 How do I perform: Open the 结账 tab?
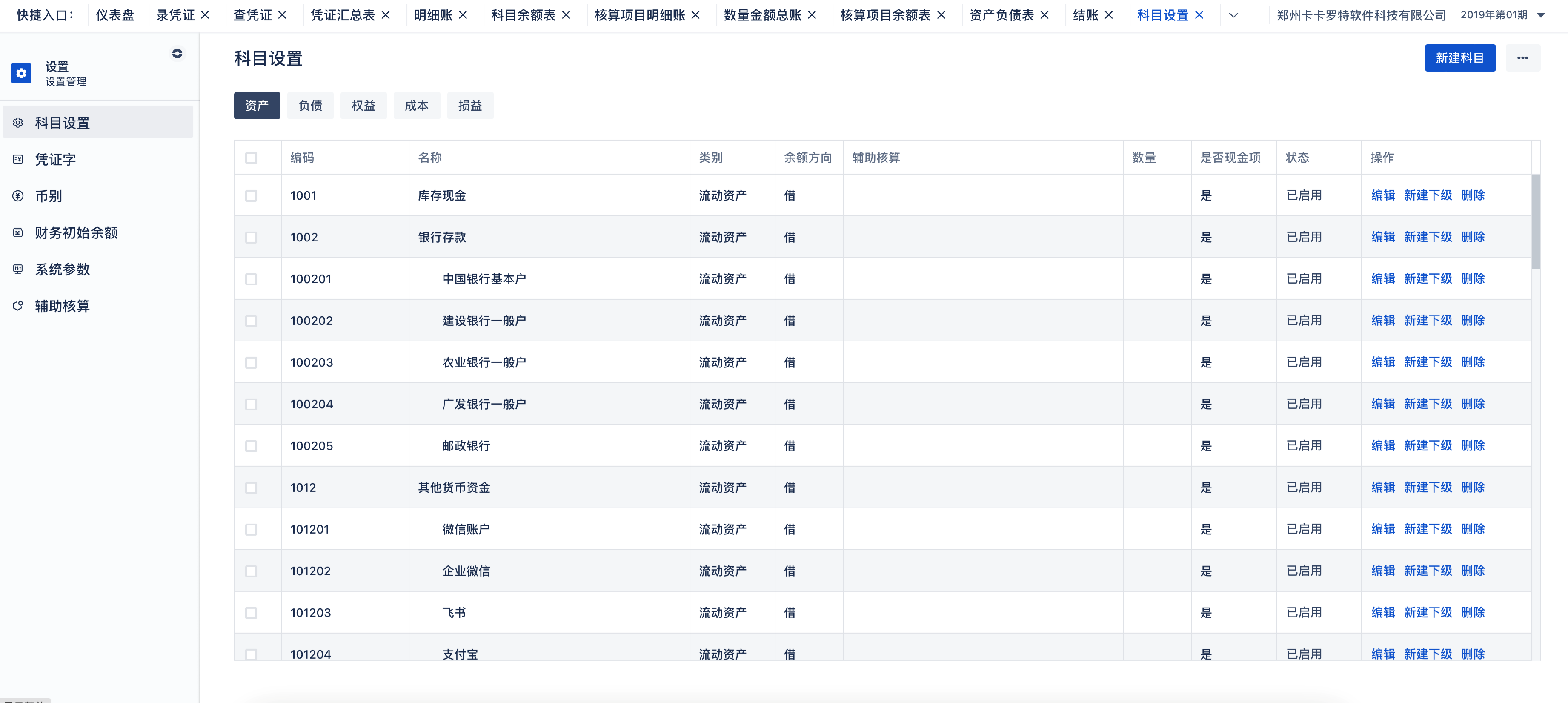pyautogui.click(x=1086, y=14)
